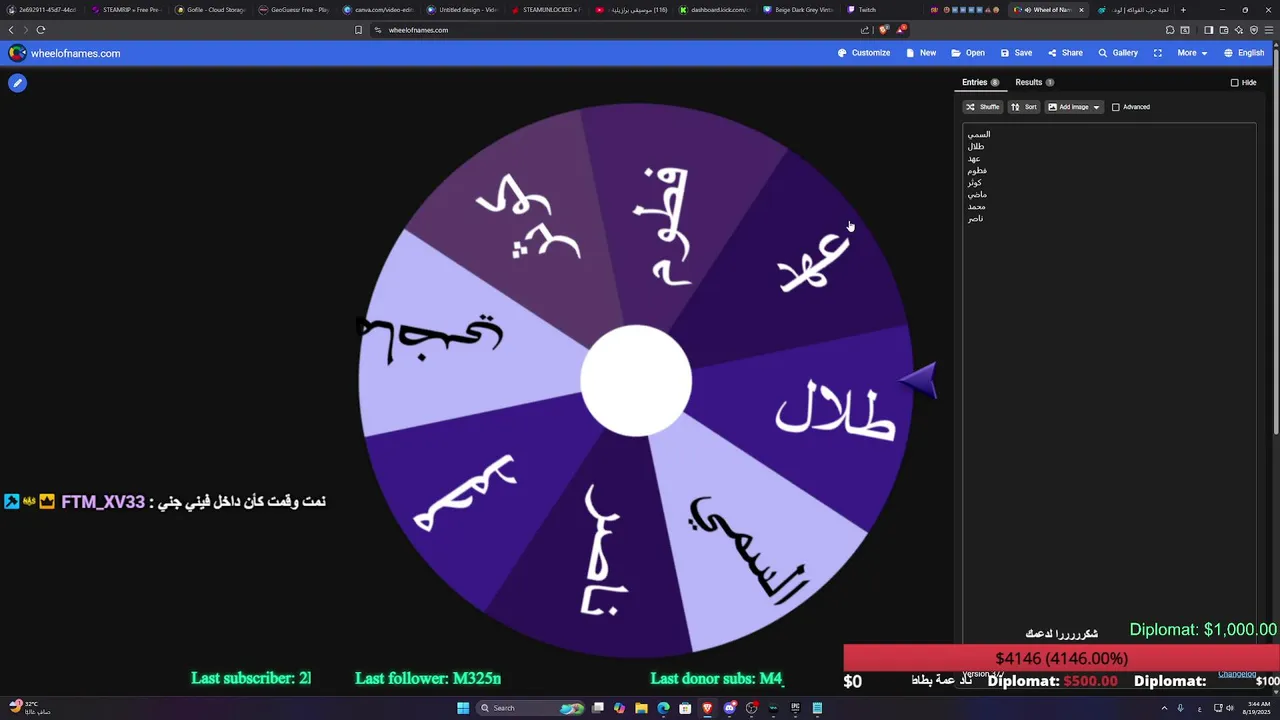Reload the page
Screen dimensions: 1280x720
click(41, 30)
